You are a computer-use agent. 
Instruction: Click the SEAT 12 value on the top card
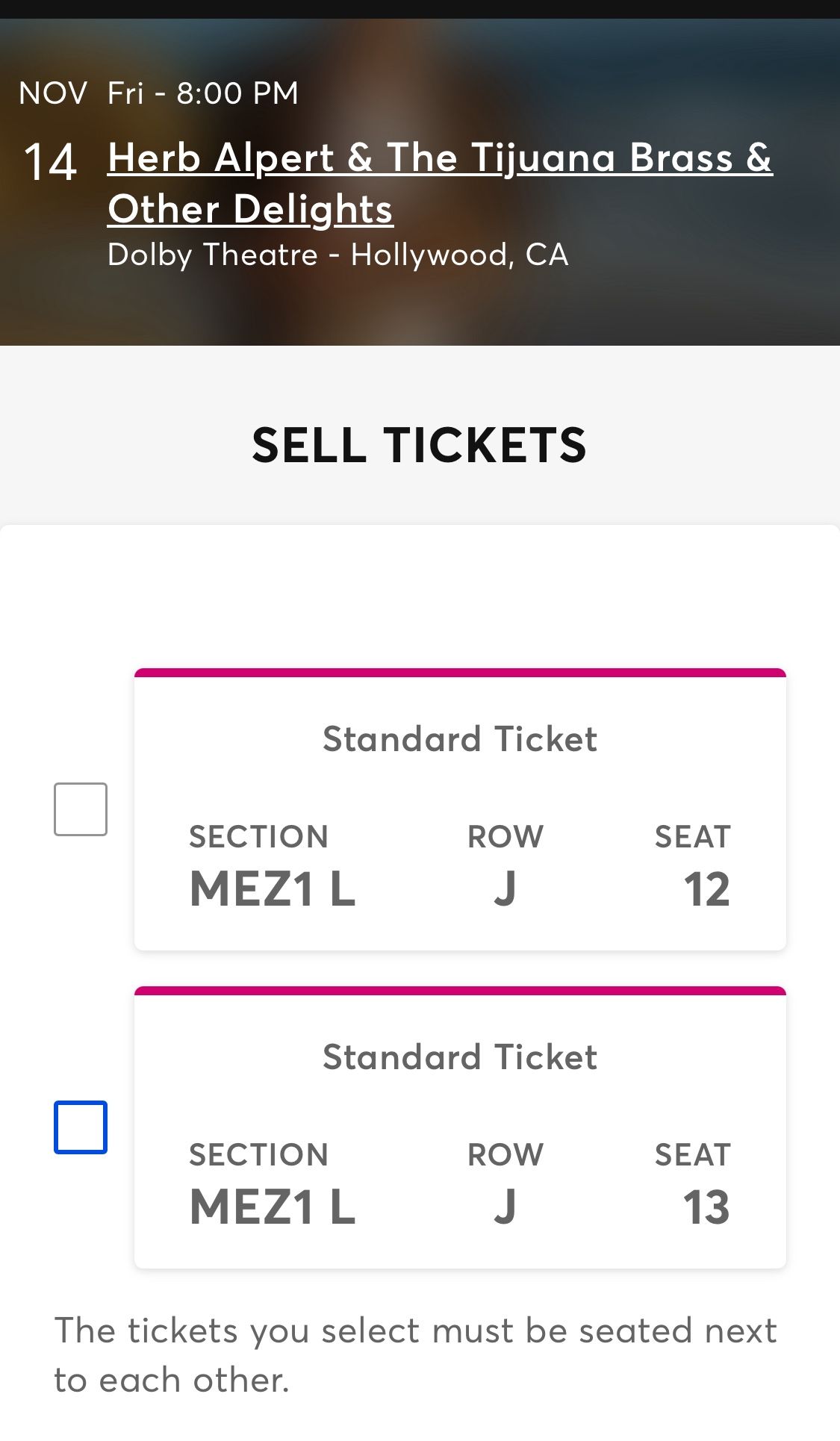[707, 888]
